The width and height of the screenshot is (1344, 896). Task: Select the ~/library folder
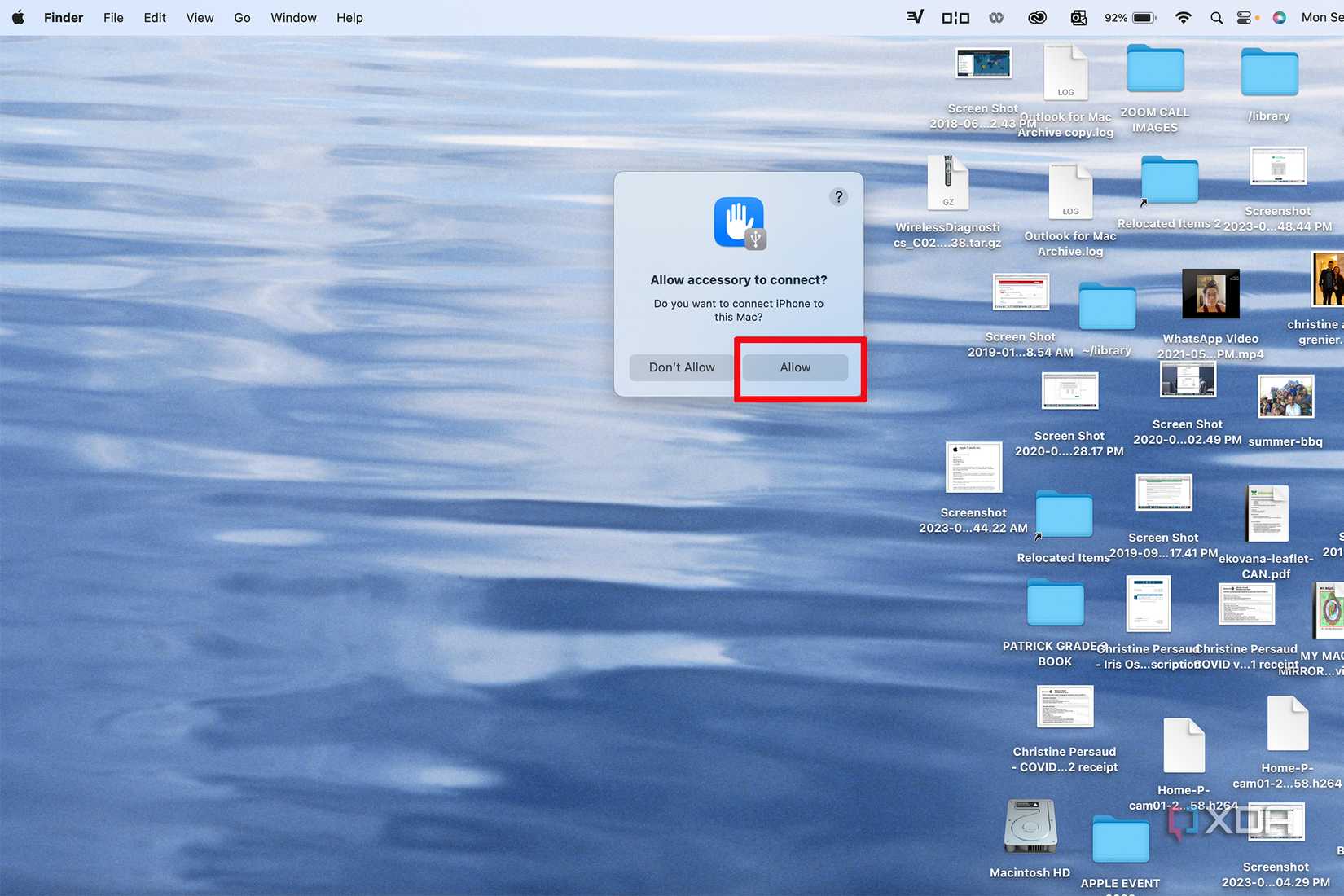pyautogui.click(x=1107, y=307)
